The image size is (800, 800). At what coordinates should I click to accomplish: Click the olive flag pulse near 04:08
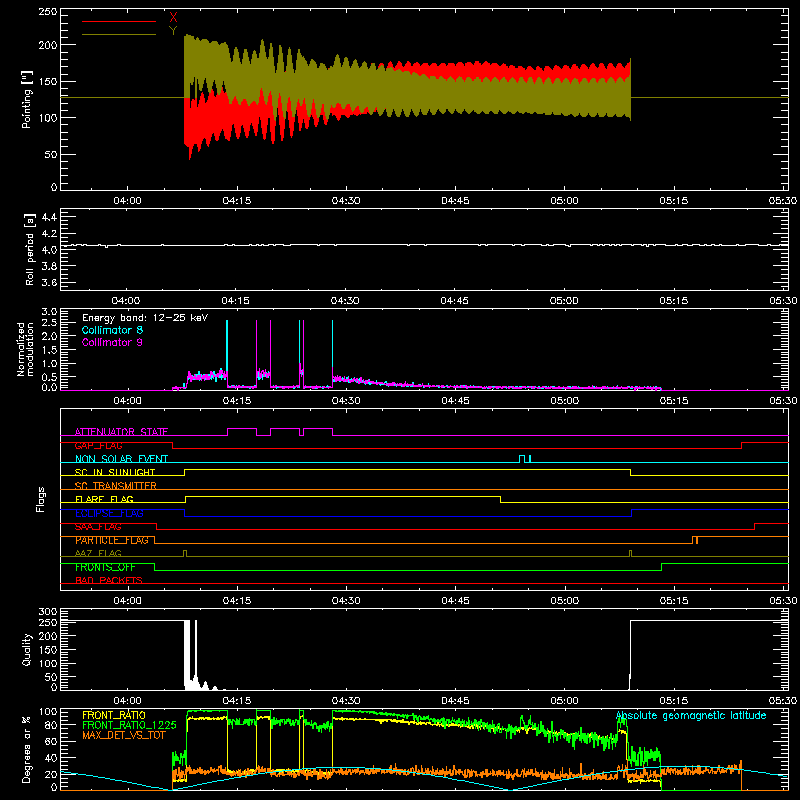click(185, 553)
